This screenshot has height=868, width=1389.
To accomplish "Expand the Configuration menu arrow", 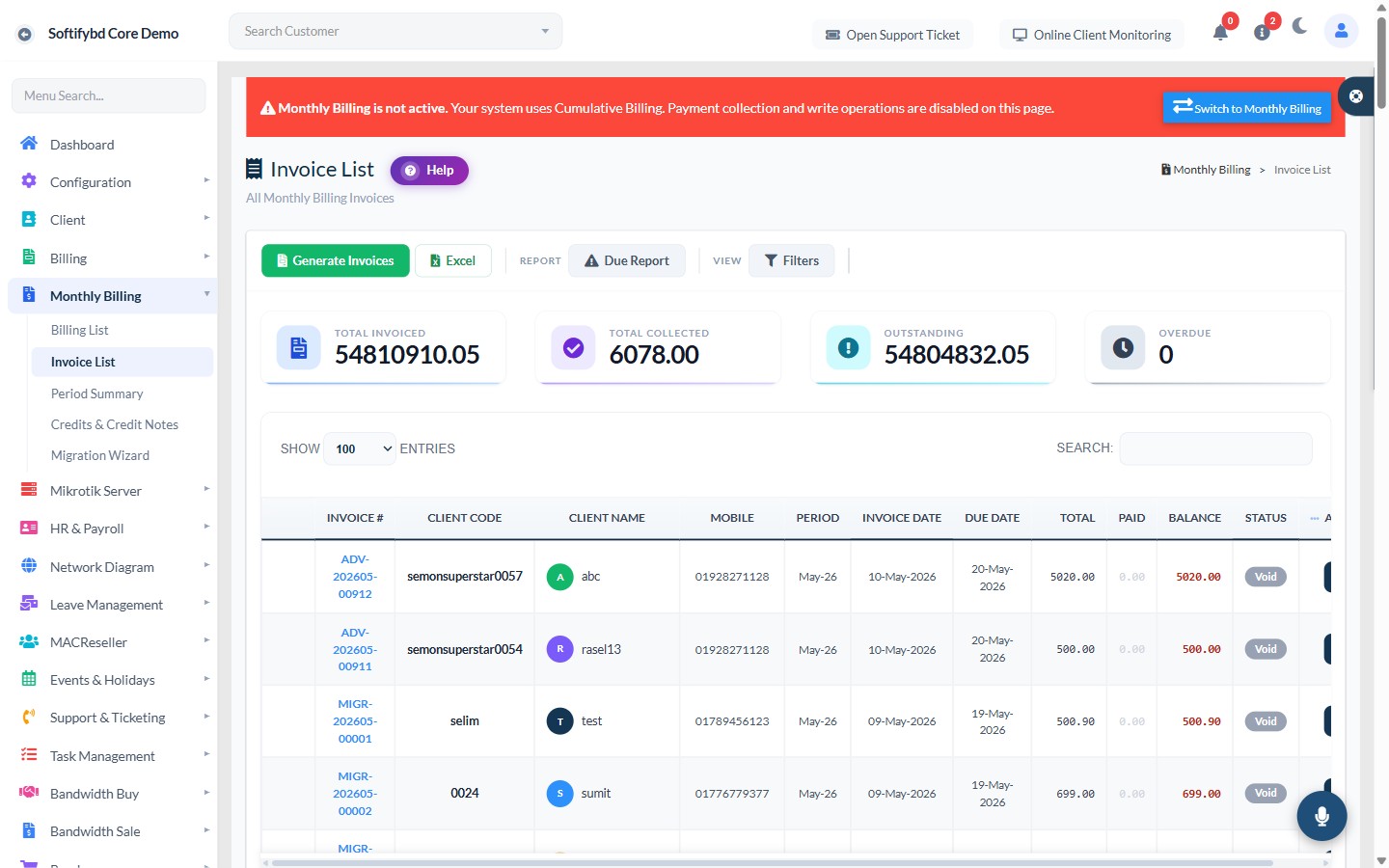I will click(206, 180).
